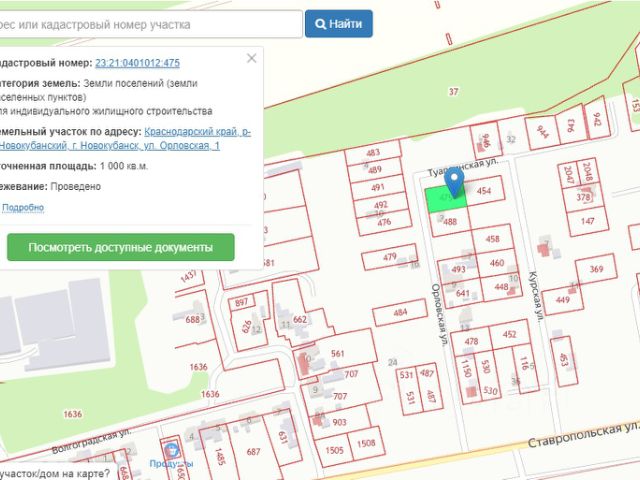Image resolution: width=640 pixels, height=480 pixels.
Task: Open cadastral number 23:21:0401012:475 link
Action: tap(137, 63)
